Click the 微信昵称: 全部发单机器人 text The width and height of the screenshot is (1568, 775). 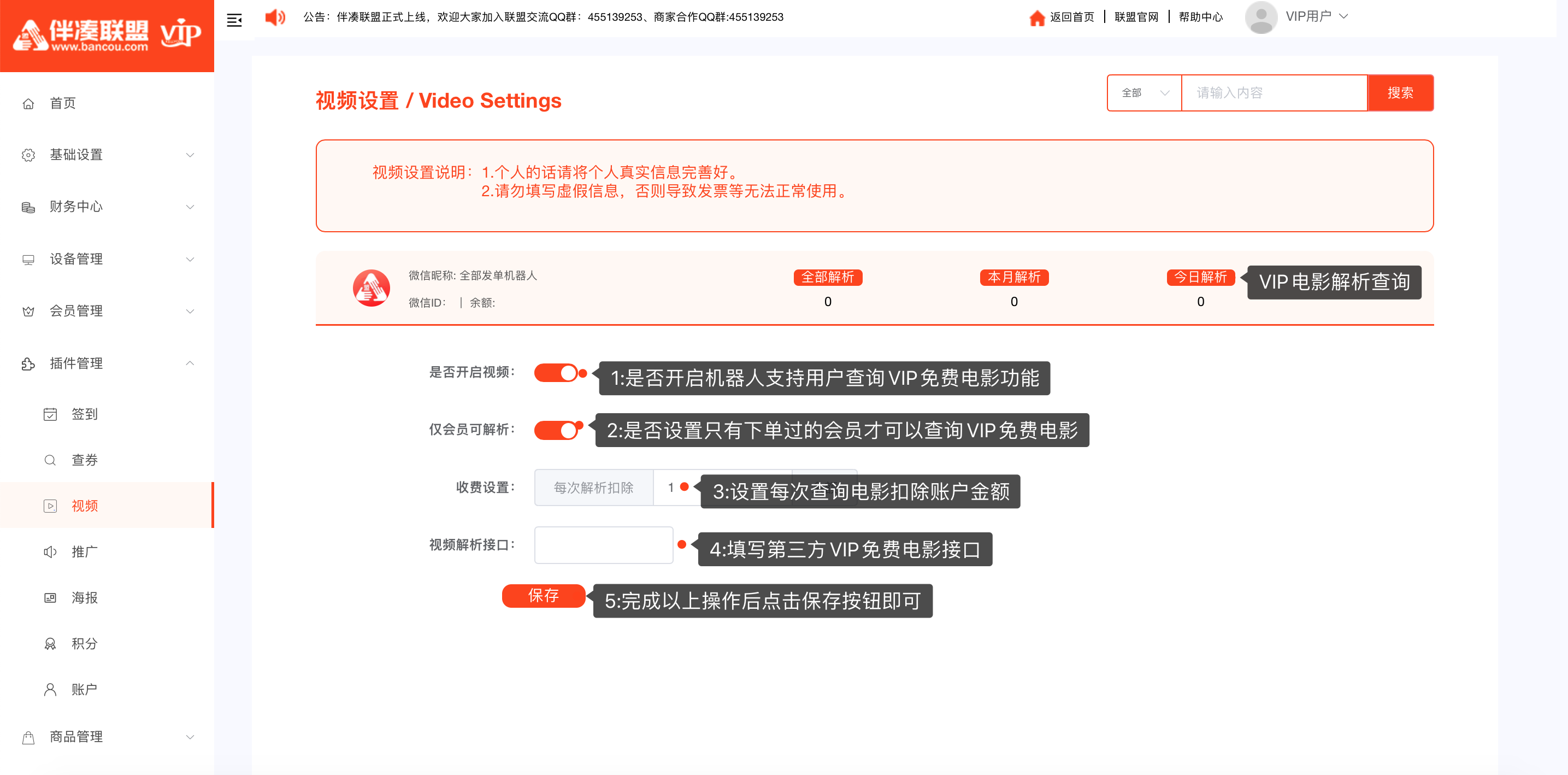coord(473,276)
